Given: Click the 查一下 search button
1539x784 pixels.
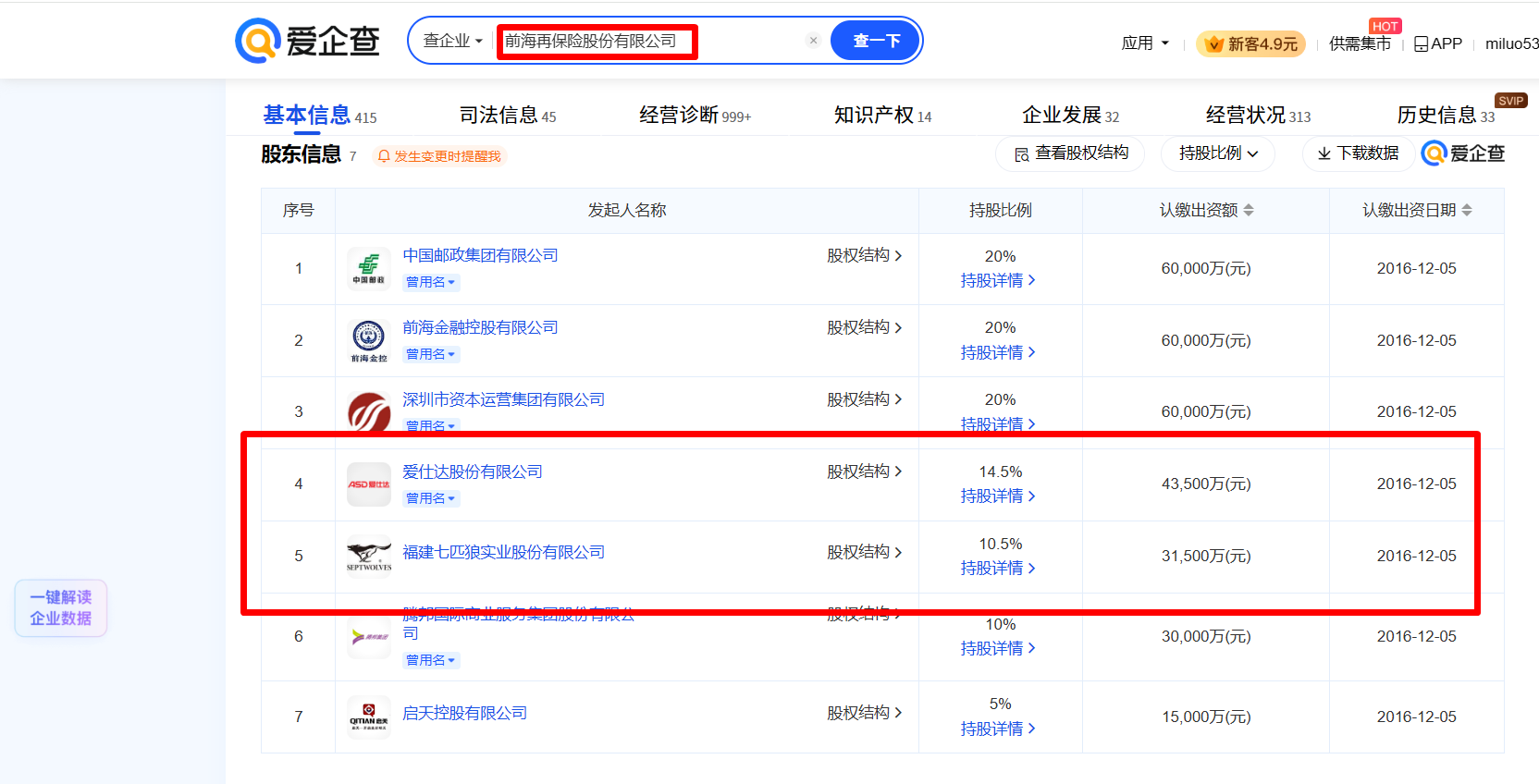Looking at the screenshot, I should pos(875,41).
